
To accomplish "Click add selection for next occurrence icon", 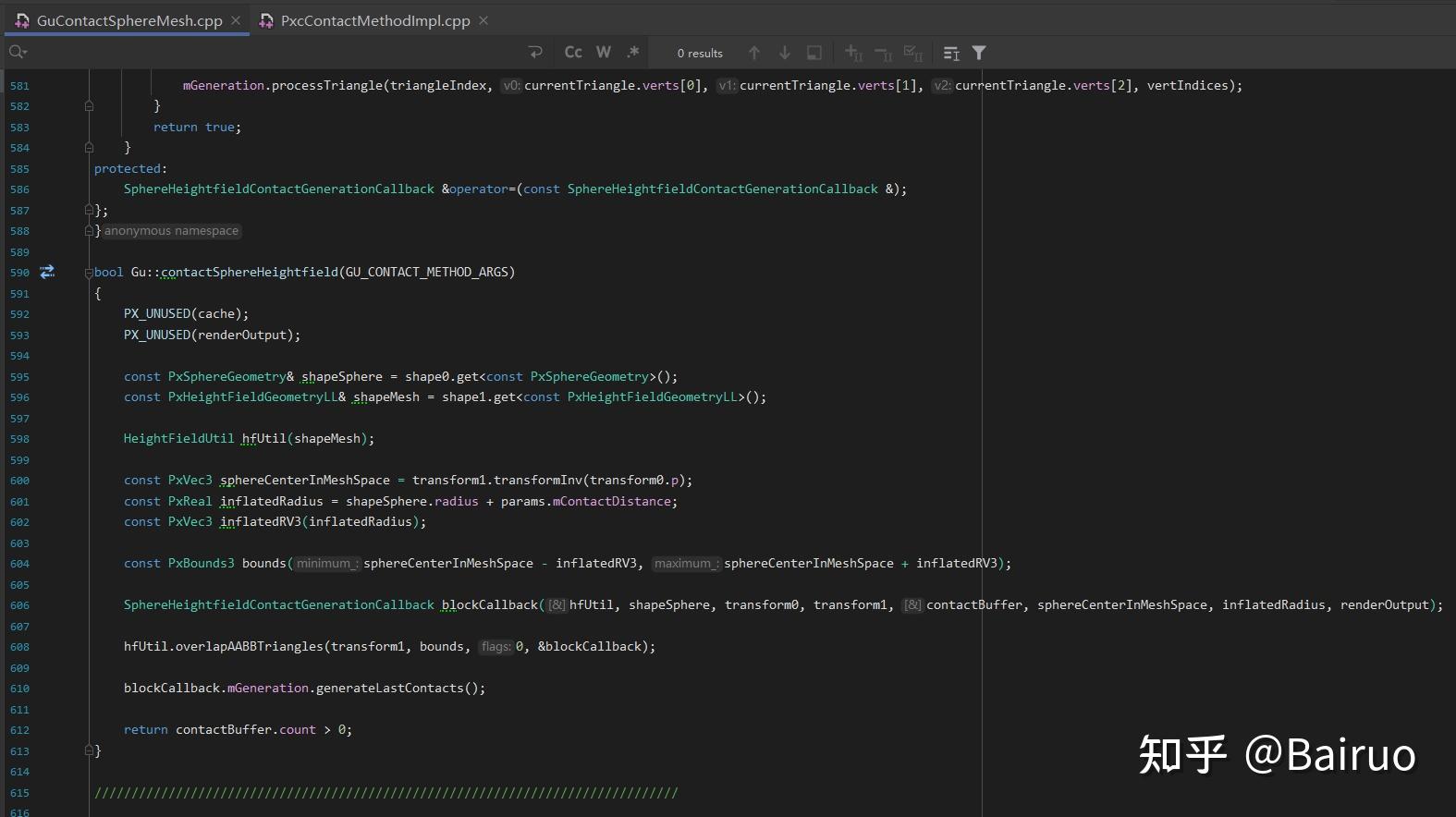I will pos(853,53).
